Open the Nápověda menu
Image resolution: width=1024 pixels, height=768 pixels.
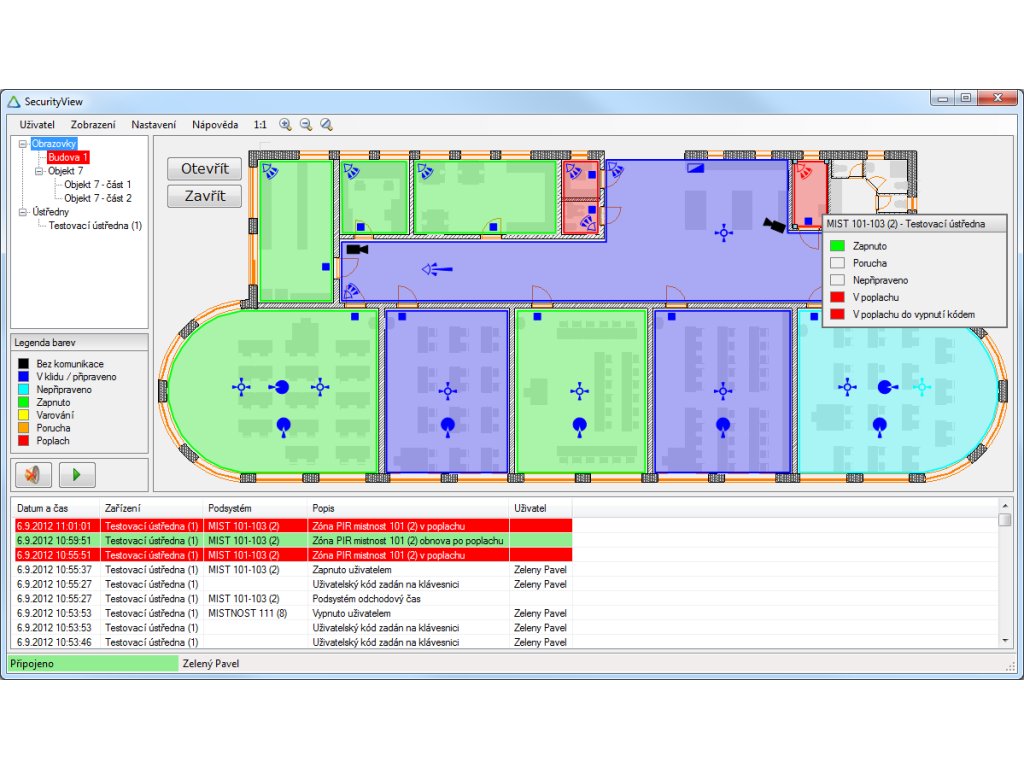point(215,125)
